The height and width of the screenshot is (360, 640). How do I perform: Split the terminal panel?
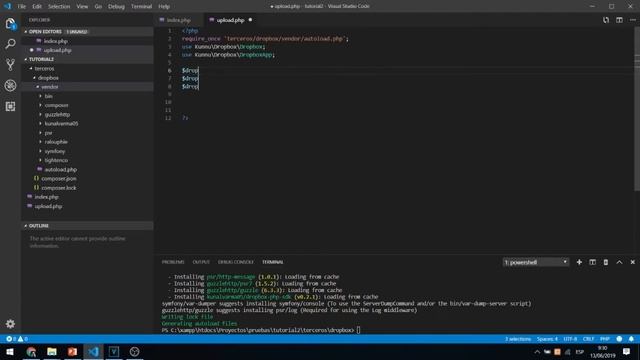tap(592, 262)
